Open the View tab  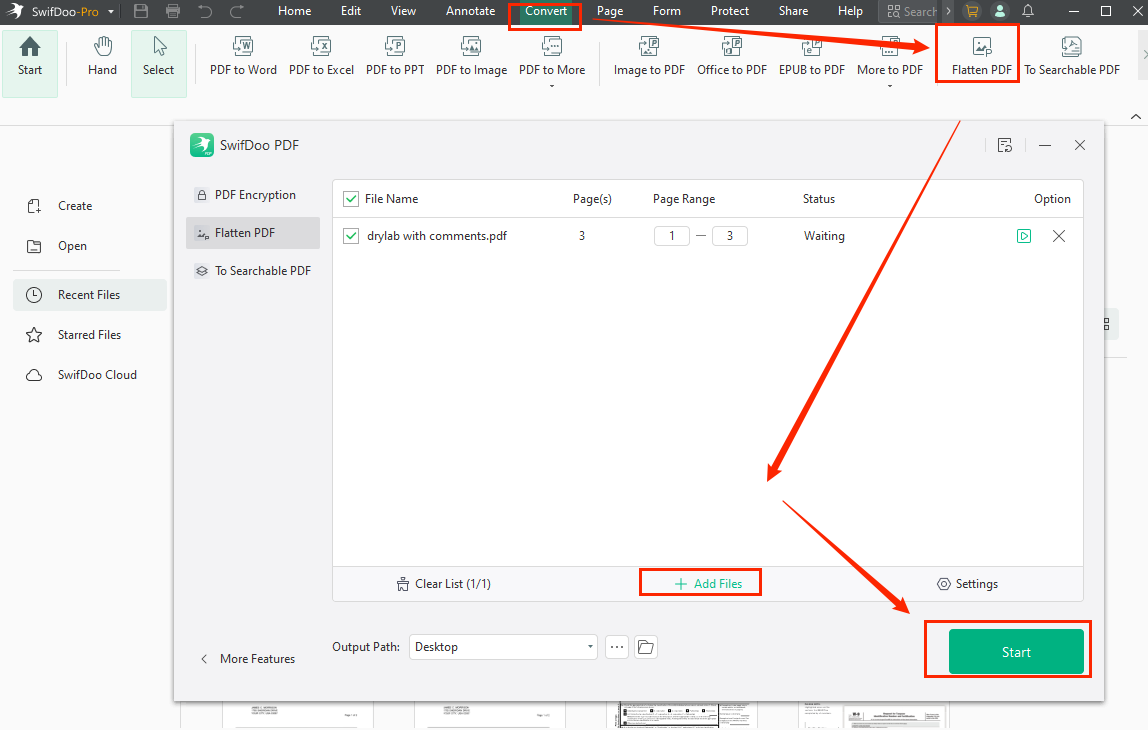pos(403,11)
